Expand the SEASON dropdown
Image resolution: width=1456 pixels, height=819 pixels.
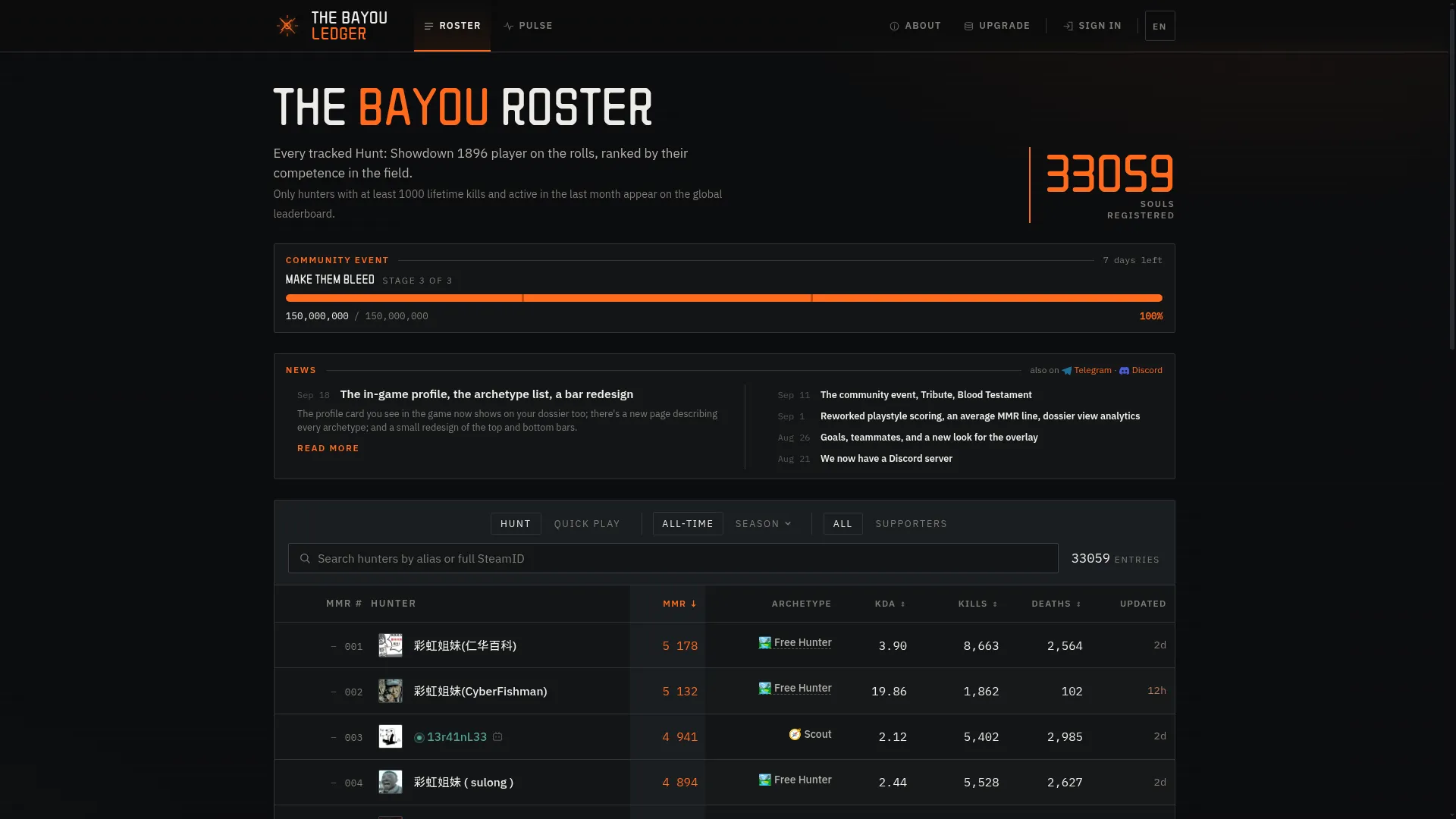[x=763, y=524]
